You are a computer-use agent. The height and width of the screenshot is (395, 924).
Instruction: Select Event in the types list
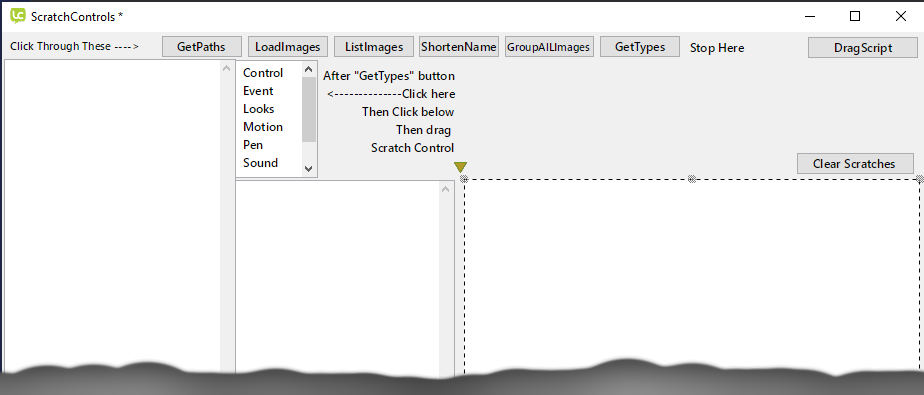click(258, 91)
